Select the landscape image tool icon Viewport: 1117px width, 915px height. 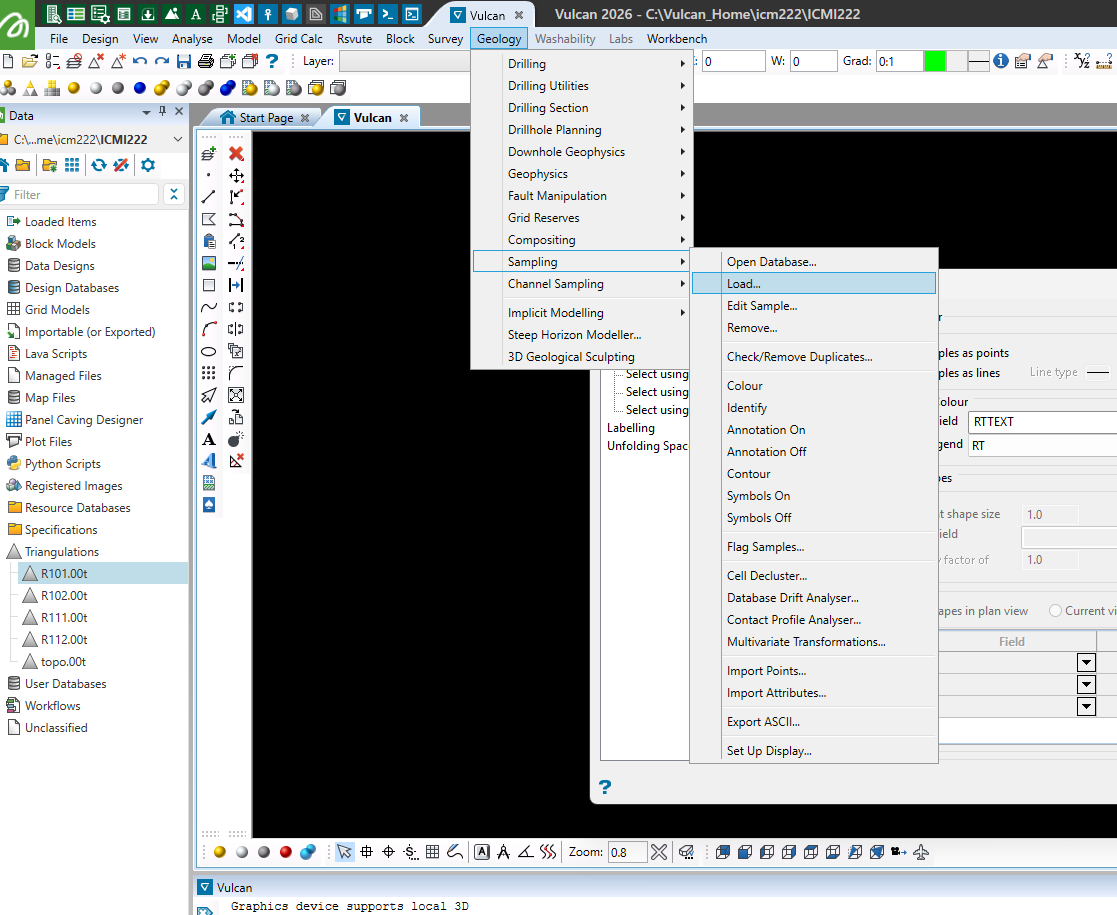point(209,263)
